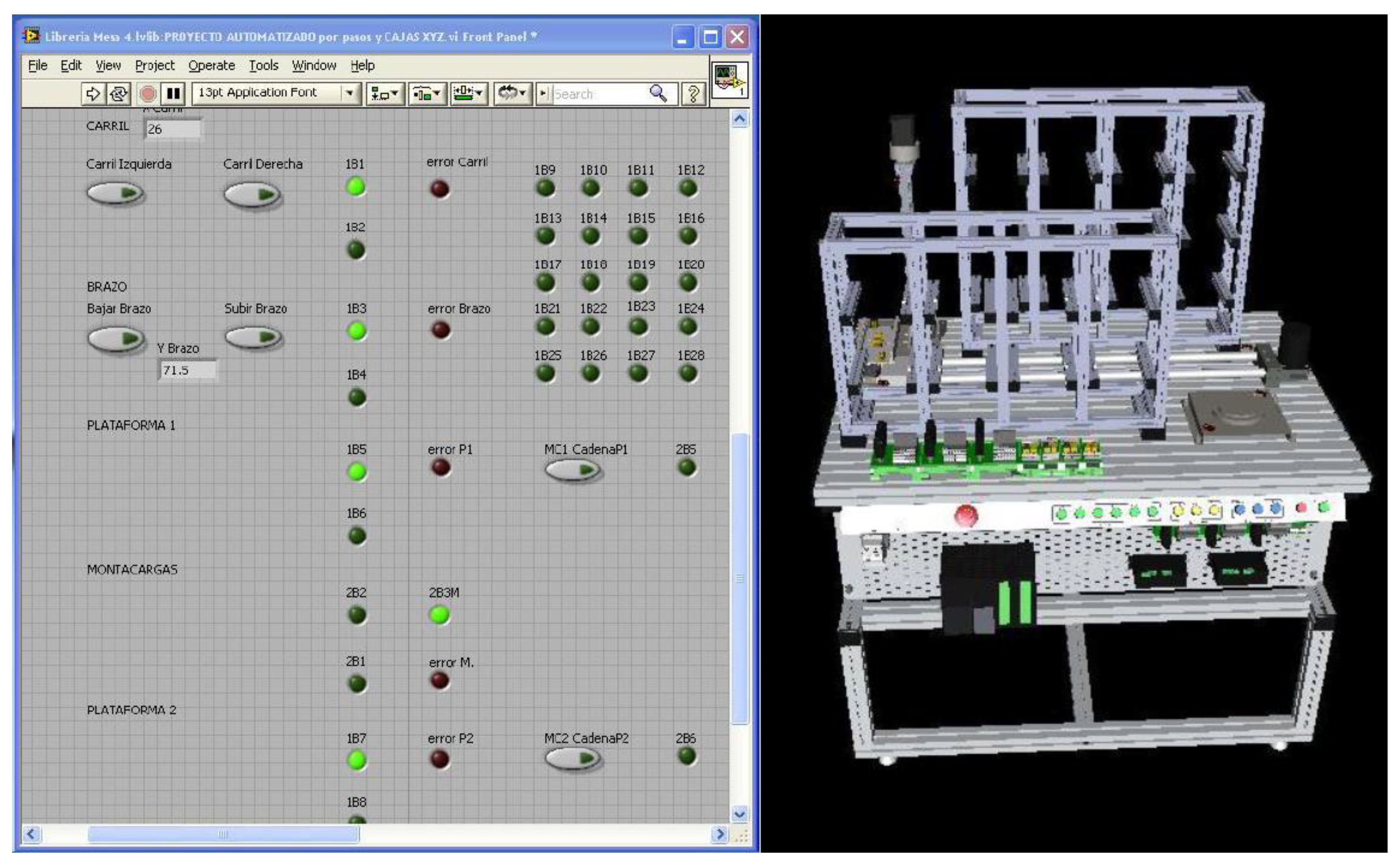
Task: Click the horizontal scrollbar thumb
Action: pos(223,834)
